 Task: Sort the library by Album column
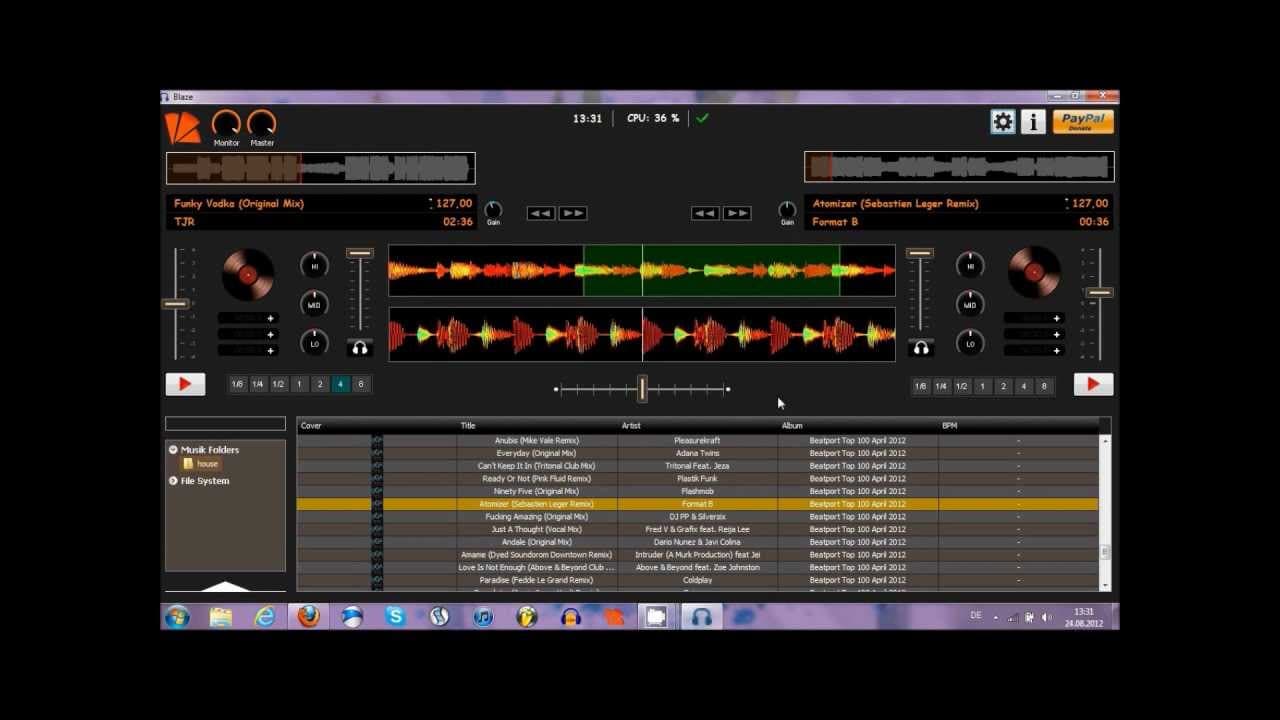tap(792, 426)
